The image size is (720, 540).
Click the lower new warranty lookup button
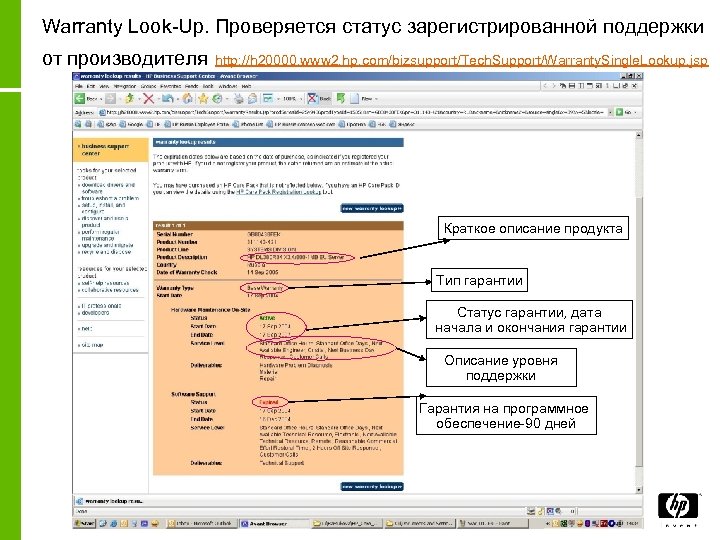[x=372, y=486]
